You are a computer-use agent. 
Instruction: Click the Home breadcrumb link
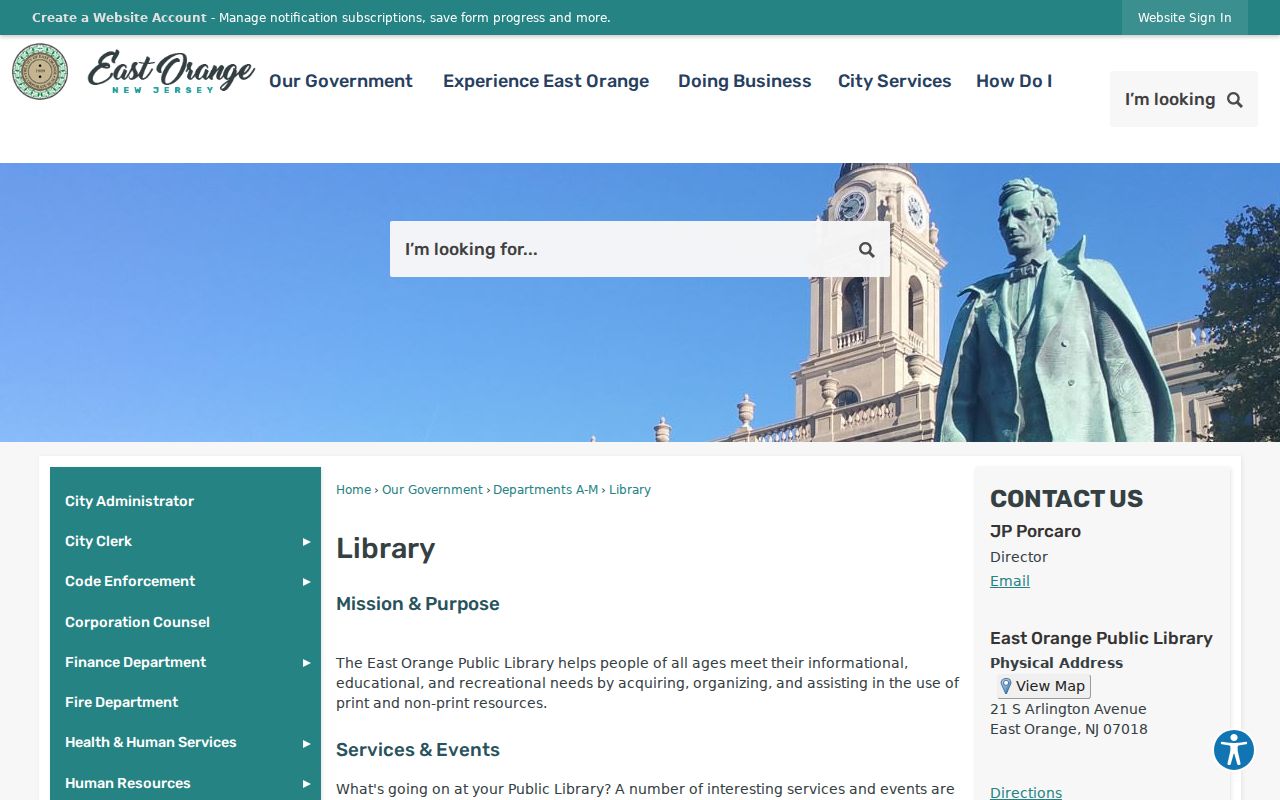point(354,490)
